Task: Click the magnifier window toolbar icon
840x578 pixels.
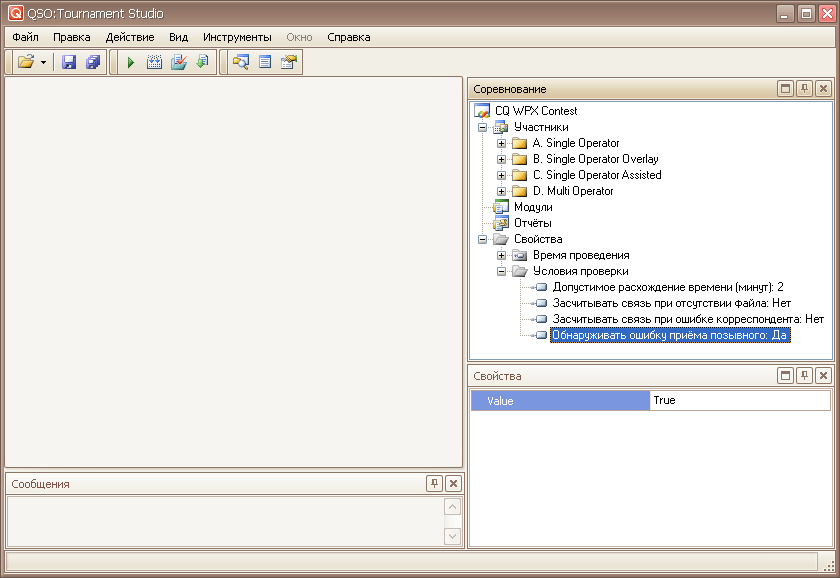Action: (x=240, y=62)
